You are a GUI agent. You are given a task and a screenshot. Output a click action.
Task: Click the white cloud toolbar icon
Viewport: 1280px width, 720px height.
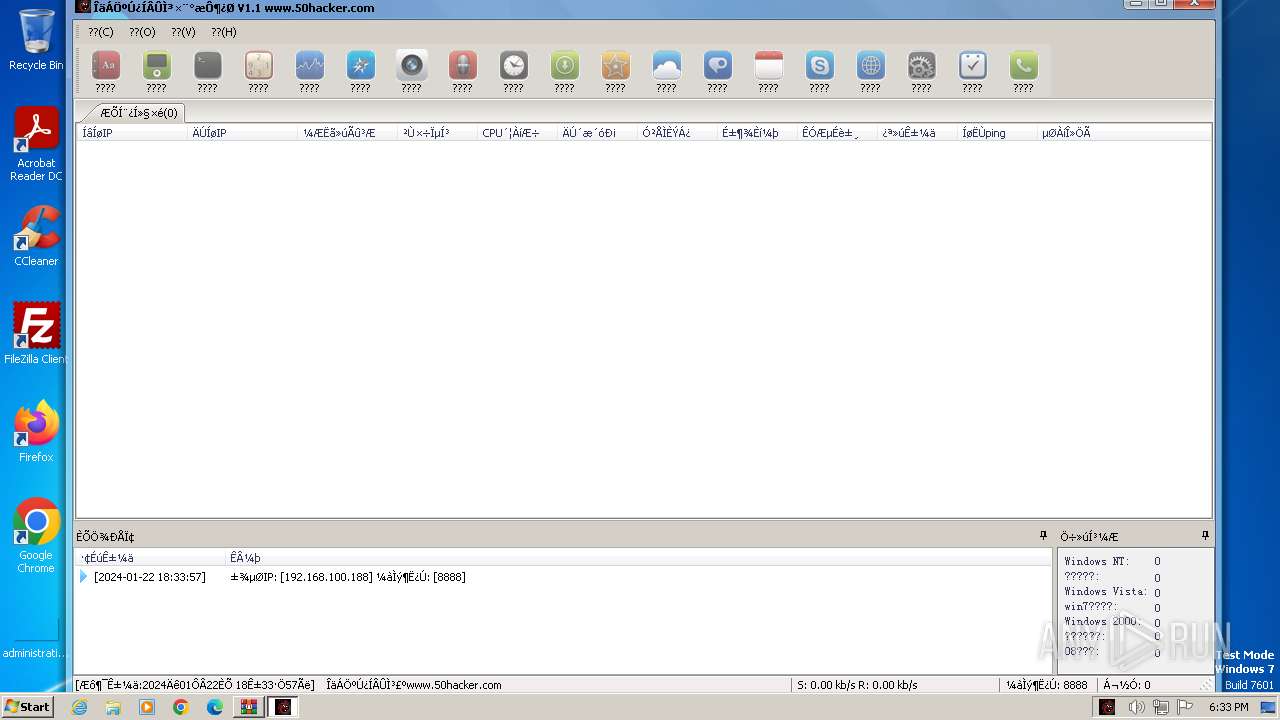point(667,66)
